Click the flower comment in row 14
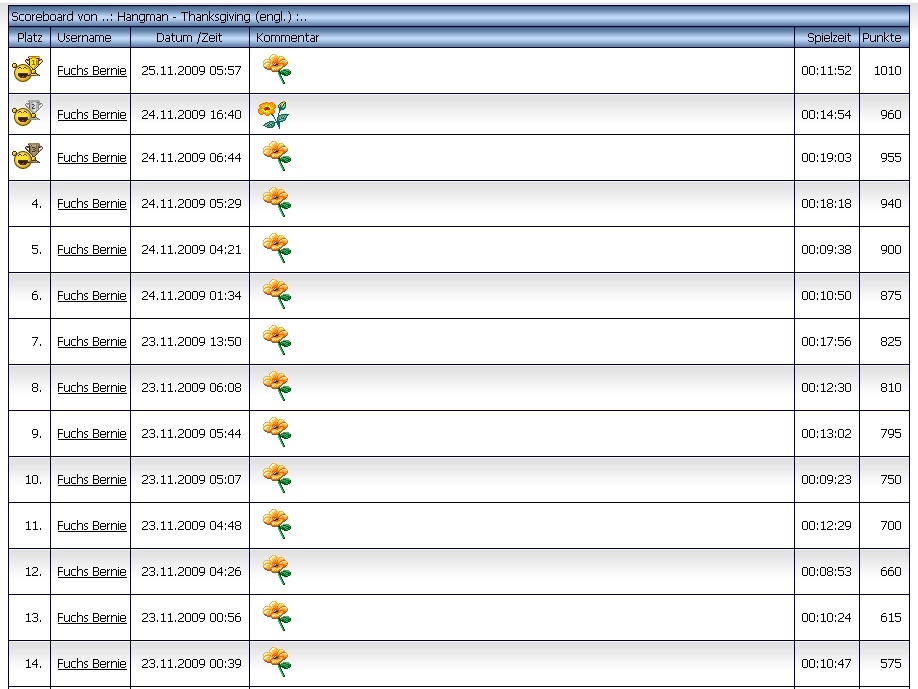 [x=277, y=662]
